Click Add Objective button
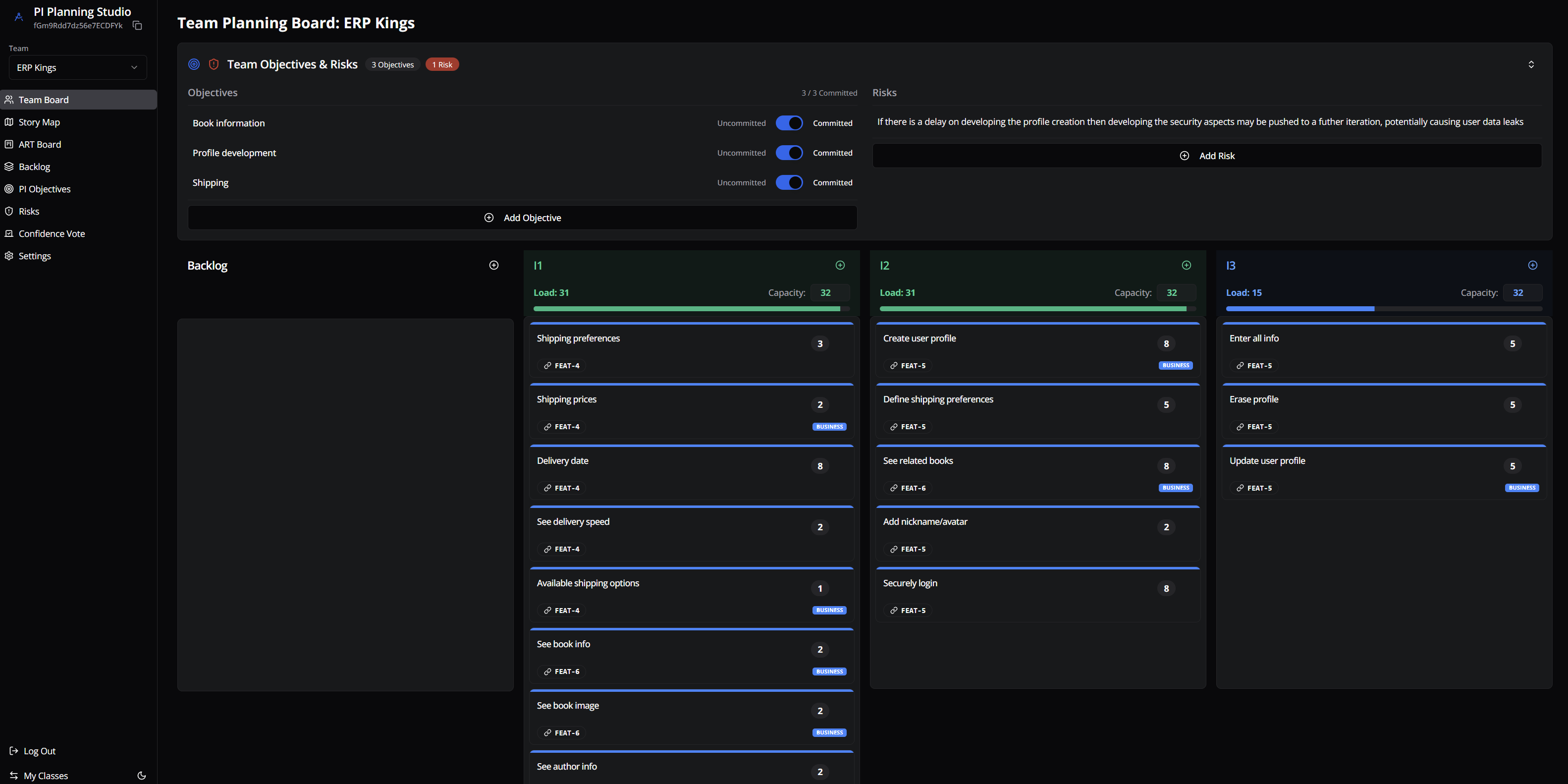 (522, 218)
